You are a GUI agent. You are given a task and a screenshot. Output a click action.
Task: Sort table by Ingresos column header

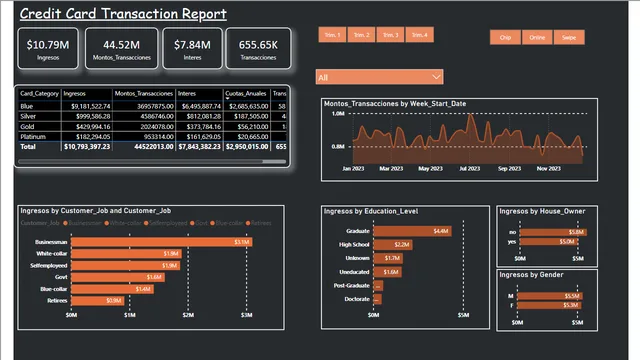pyautogui.click(x=75, y=93)
